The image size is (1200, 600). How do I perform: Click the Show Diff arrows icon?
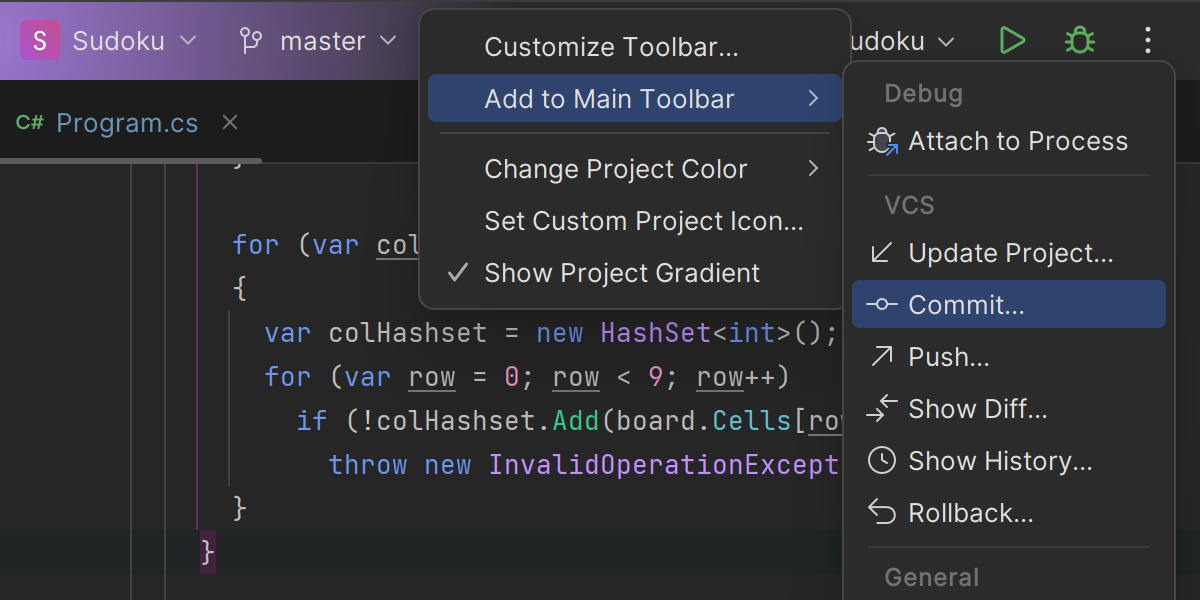click(x=881, y=409)
